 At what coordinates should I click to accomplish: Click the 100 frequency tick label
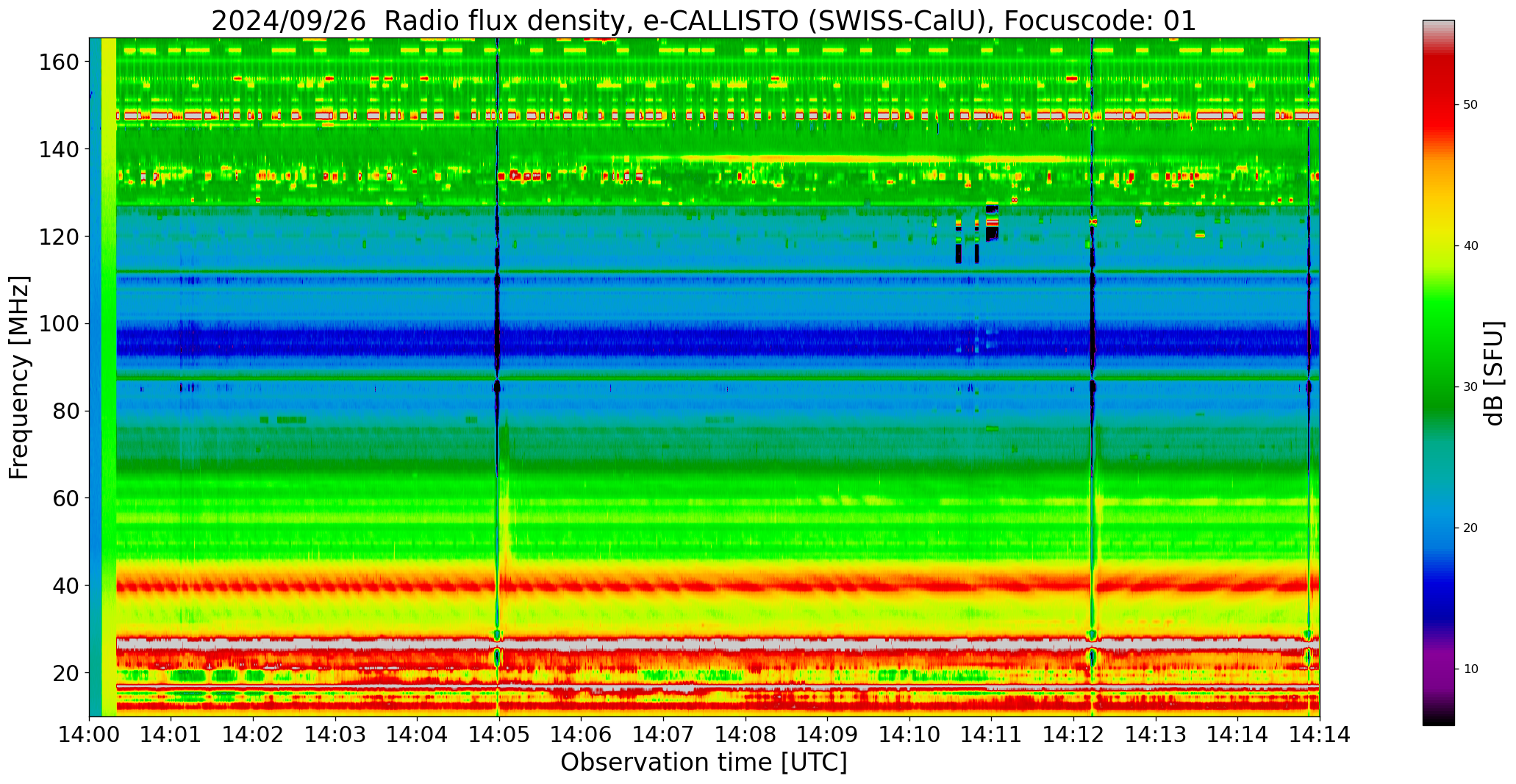coord(59,323)
